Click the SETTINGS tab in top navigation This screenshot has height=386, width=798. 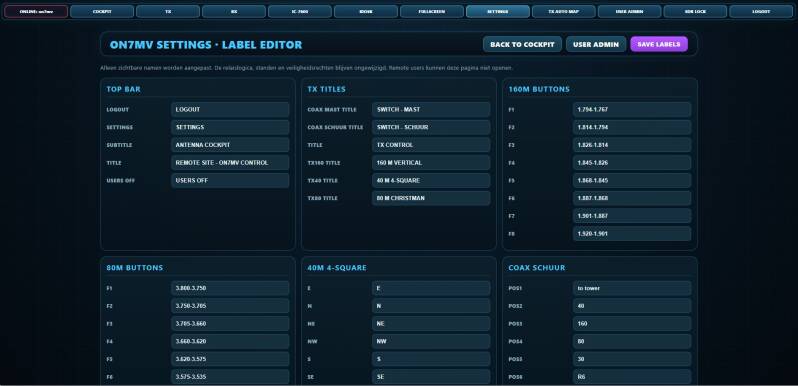[x=498, y=11]
